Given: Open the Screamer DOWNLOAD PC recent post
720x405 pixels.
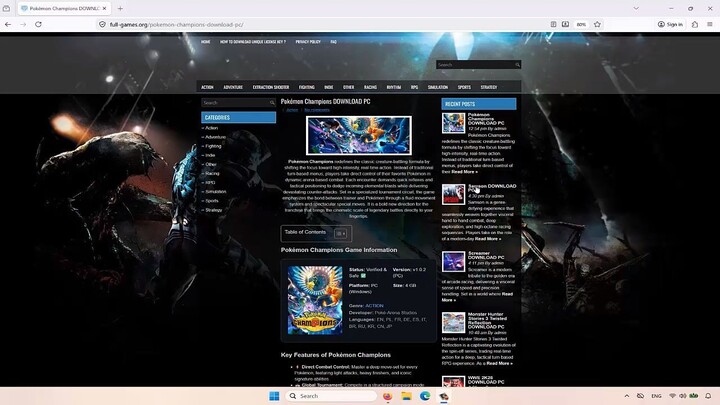Looking at the screenshot, I should 486,255.
